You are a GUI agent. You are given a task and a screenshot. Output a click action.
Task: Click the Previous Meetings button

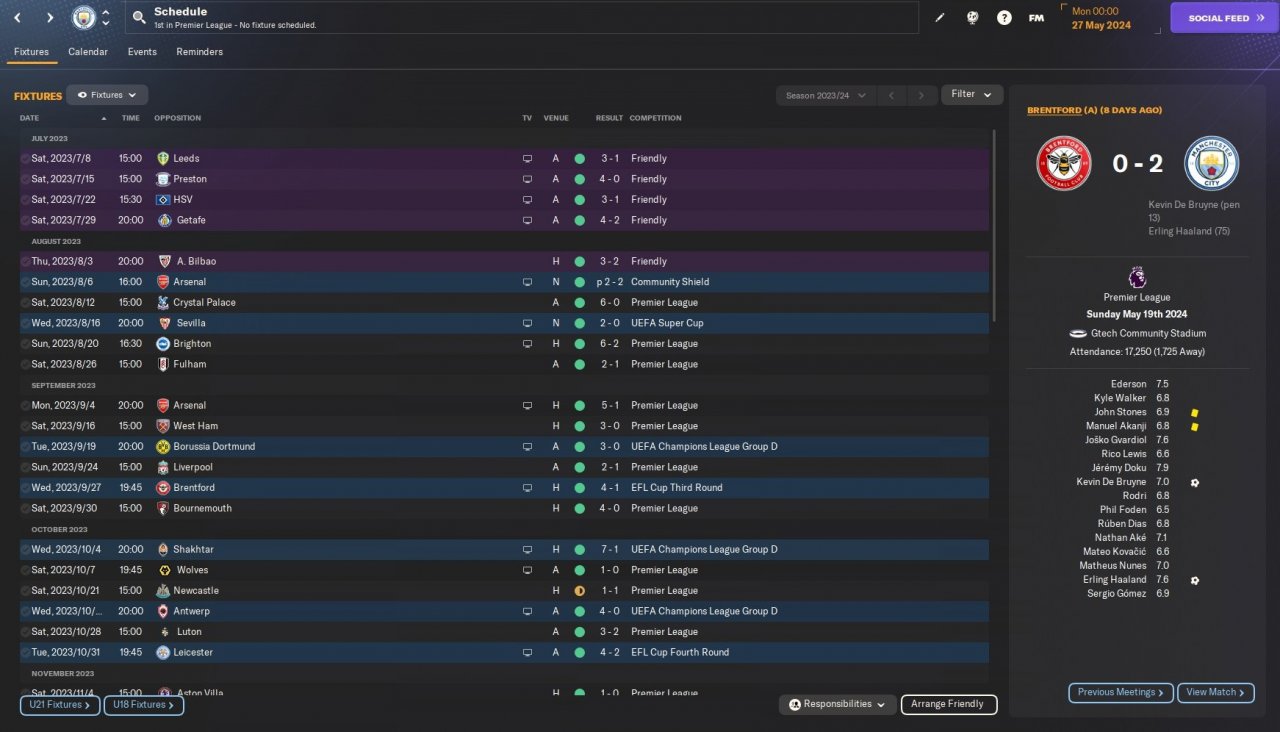click(x=1120, y=692)
